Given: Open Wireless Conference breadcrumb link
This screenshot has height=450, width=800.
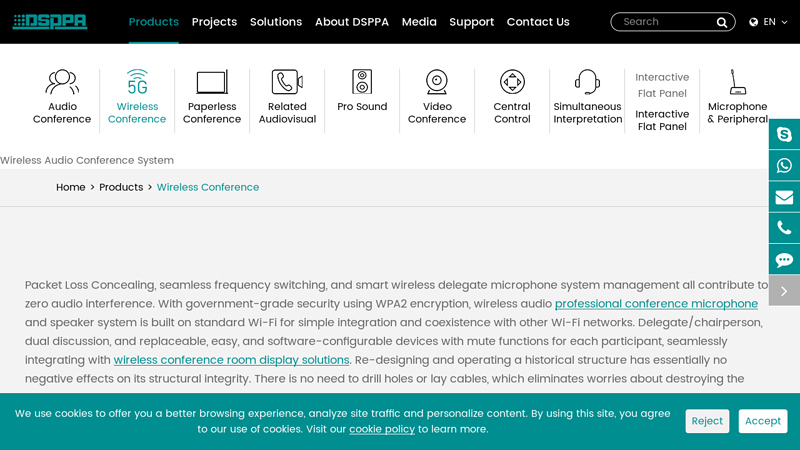Looking at the screenshot, I should [x=208, y=187].
